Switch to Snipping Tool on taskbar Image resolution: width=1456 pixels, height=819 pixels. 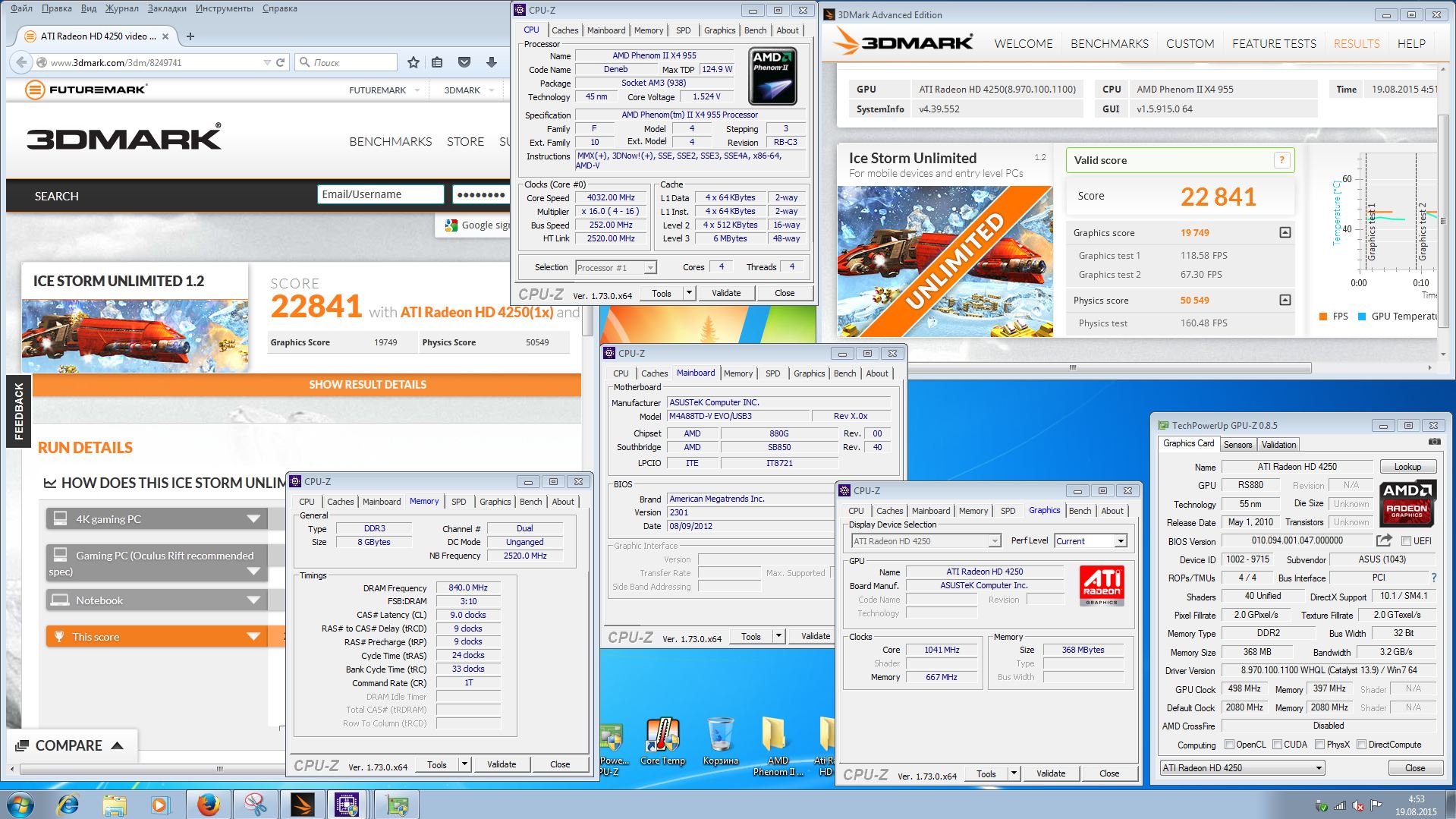[x=256, y=804]
